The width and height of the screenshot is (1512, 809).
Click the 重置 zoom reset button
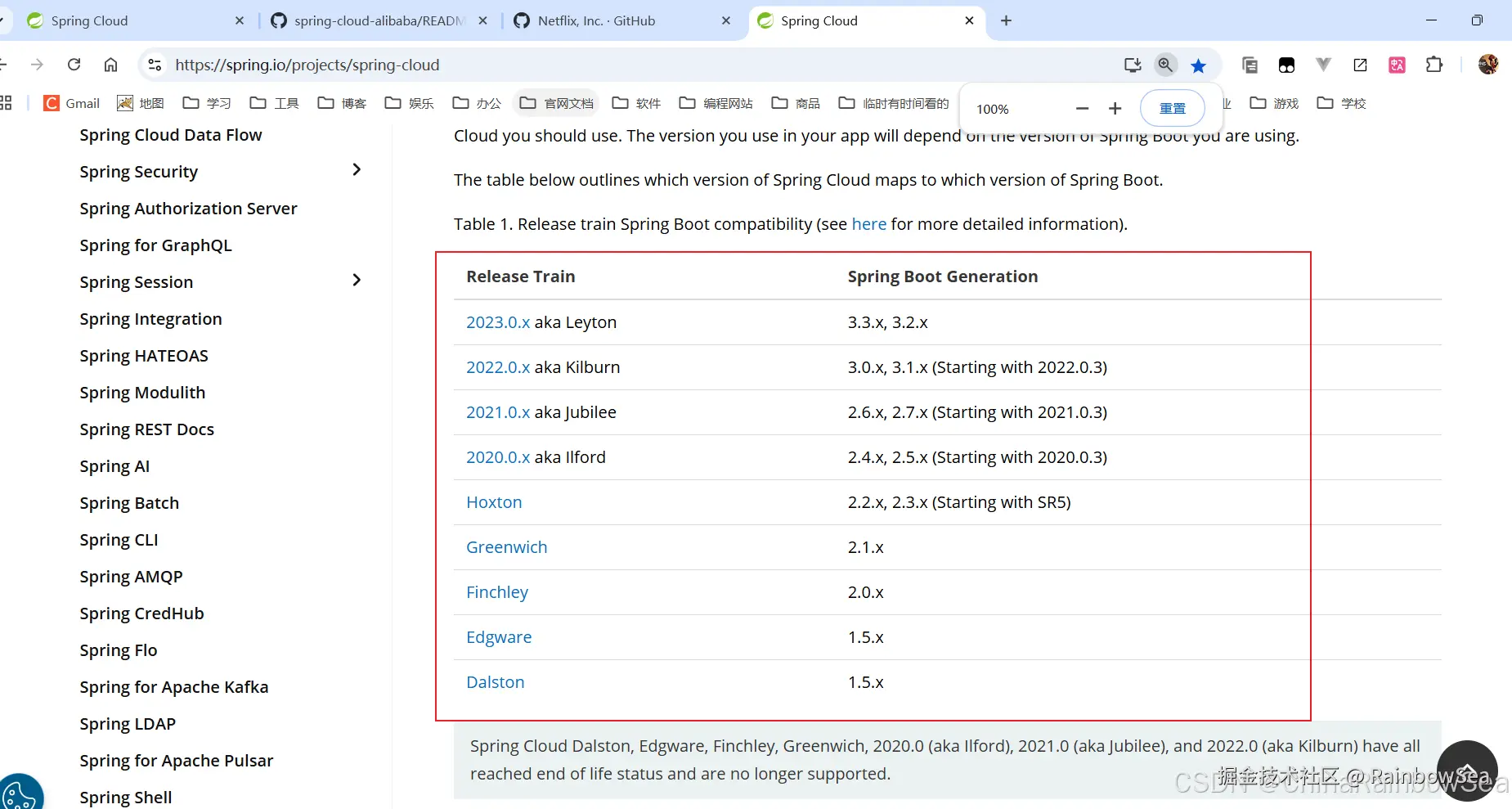tap(1173, 109)
